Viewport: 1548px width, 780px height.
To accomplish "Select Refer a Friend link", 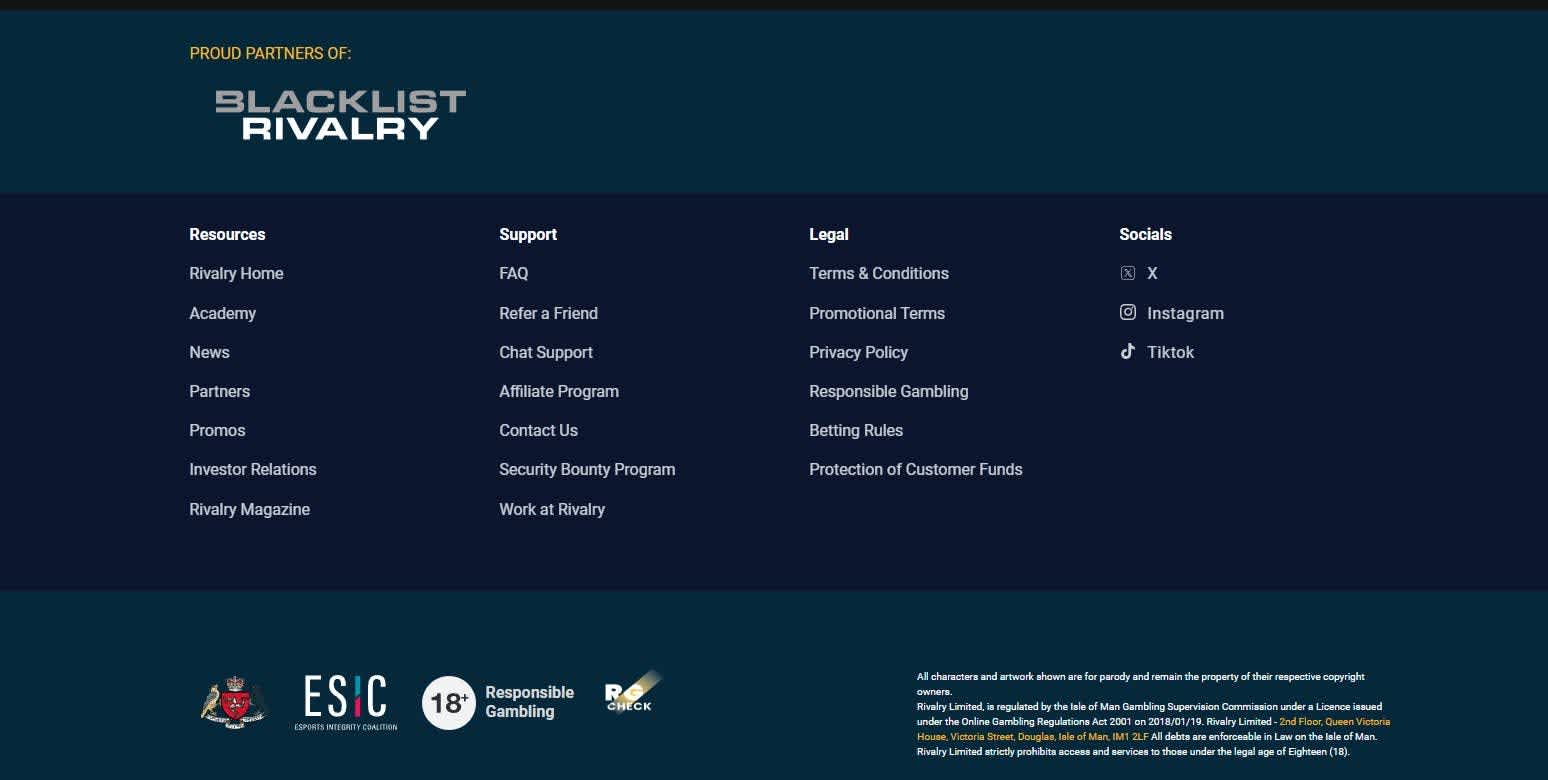I will [x=548, y=313].
